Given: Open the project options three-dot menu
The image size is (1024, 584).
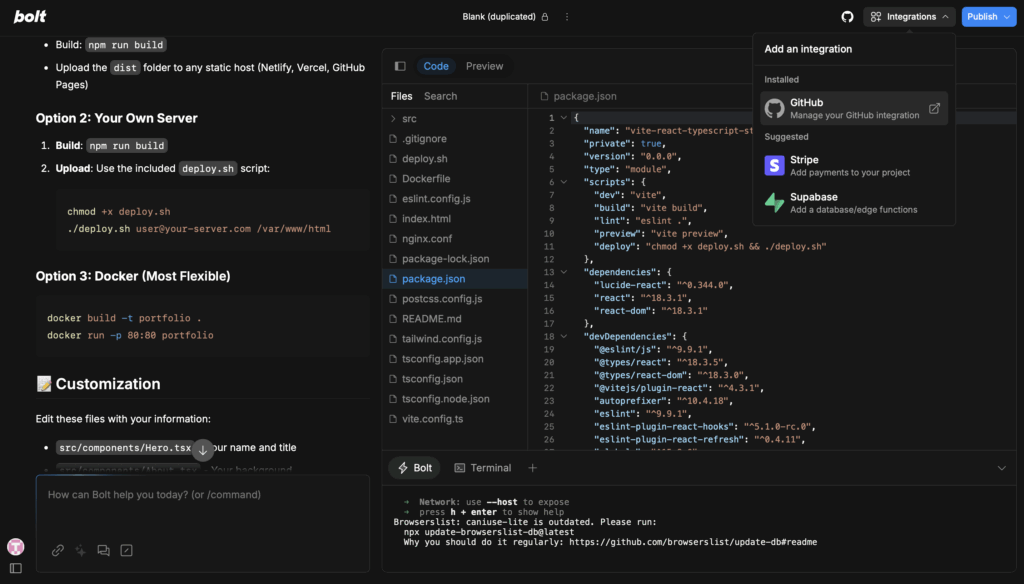Looking at the screenshot, I should tap(567, 17).
